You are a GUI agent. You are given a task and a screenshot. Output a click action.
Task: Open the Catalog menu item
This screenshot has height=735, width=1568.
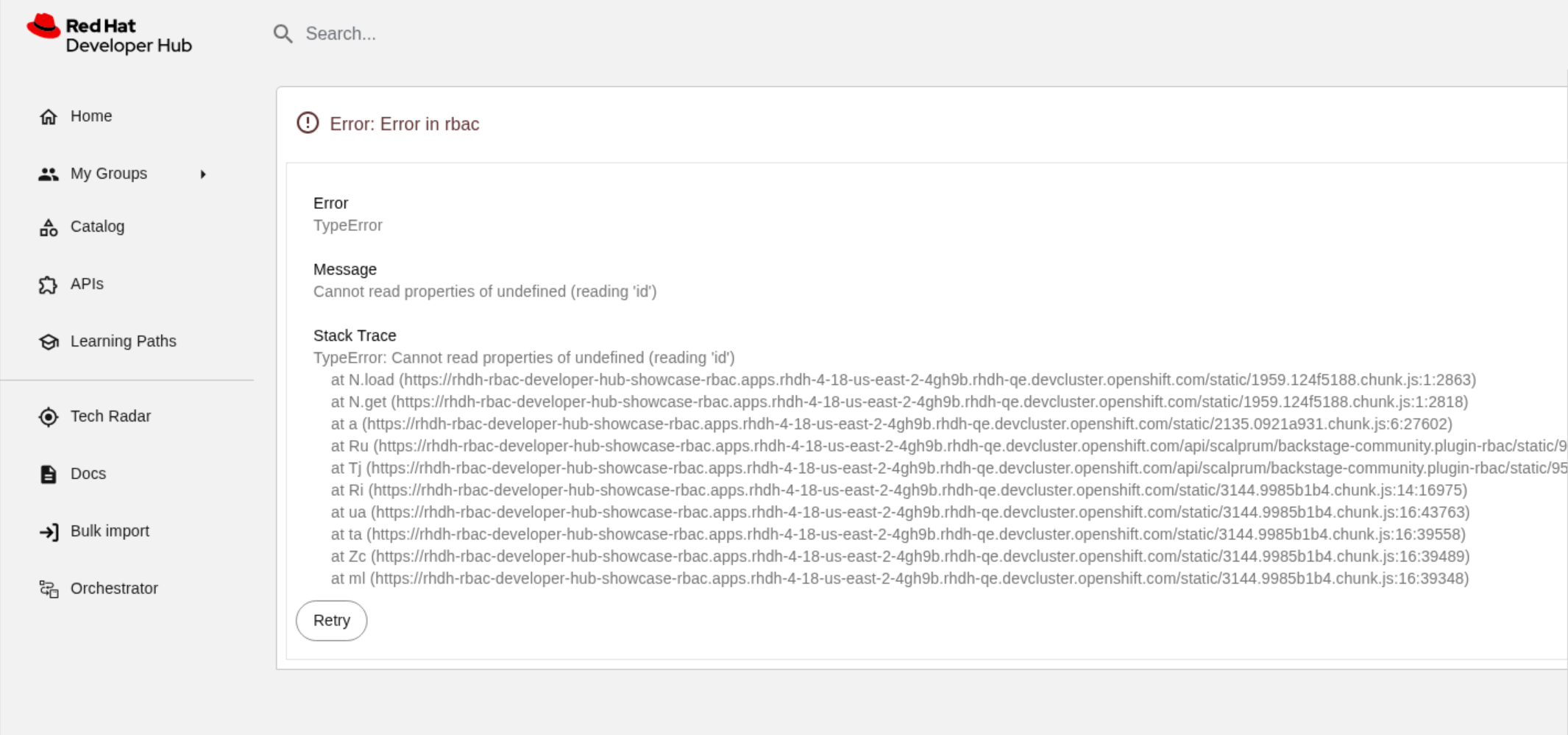[x=97, y=227]
